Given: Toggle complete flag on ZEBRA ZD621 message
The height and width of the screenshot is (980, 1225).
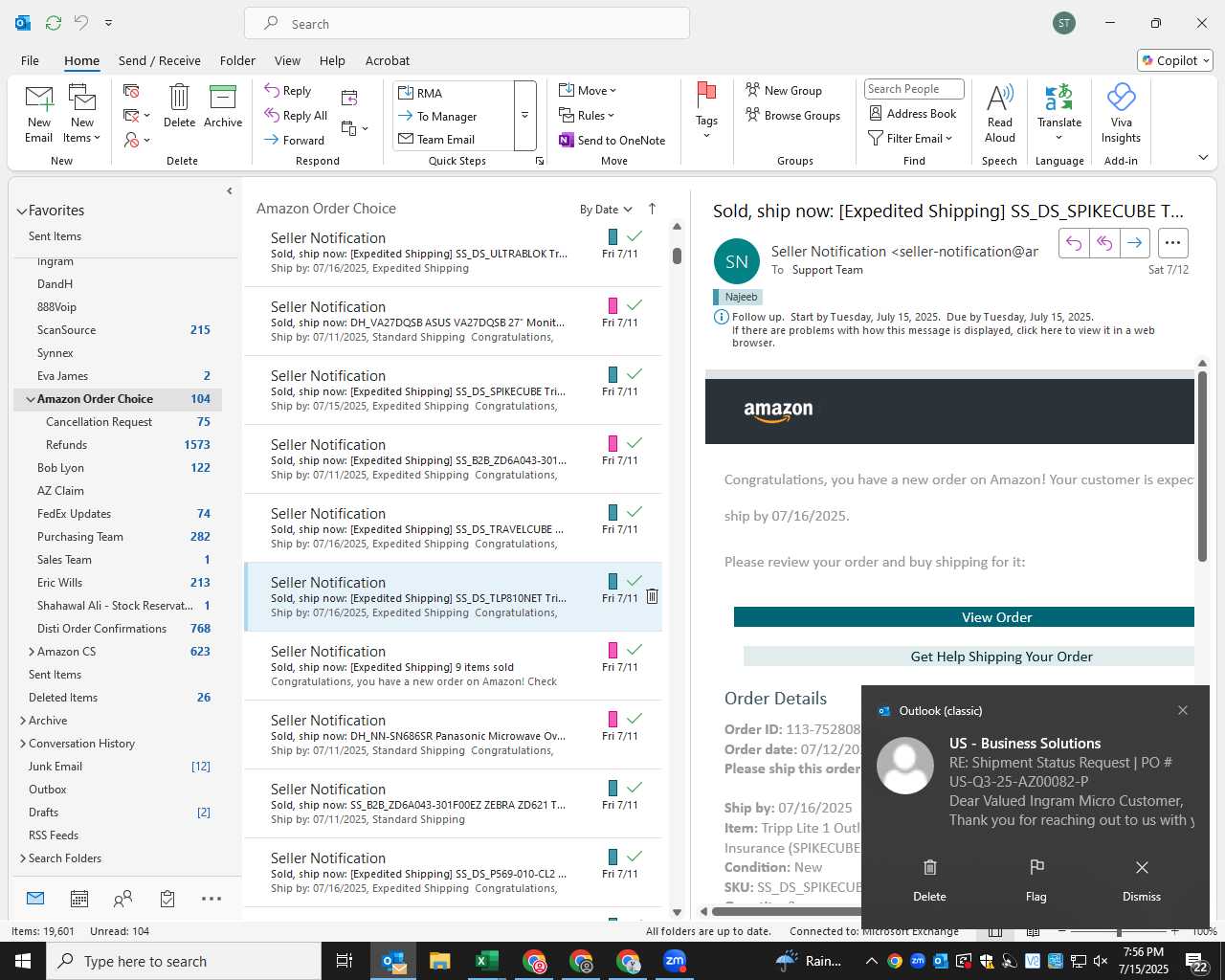Looking at the screenshot, I should (635, 787).
